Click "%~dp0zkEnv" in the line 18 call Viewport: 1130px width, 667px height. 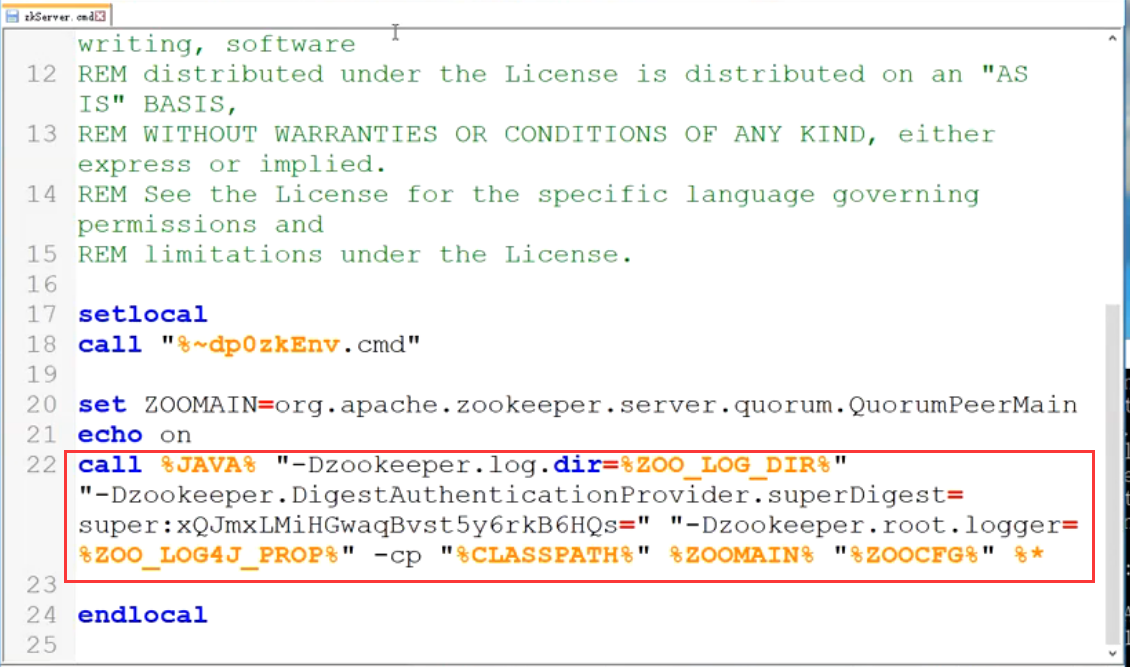[x=258, y=345]
